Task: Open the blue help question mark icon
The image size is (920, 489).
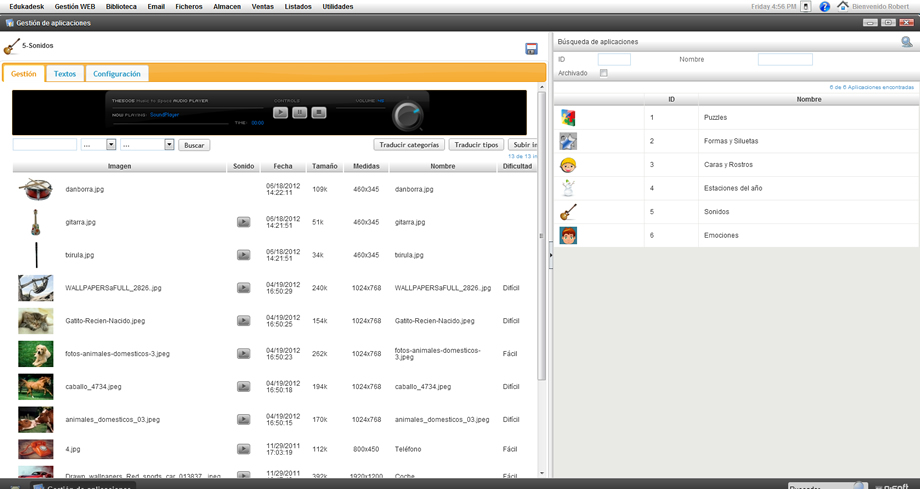Action: click(x=824, y=6)
